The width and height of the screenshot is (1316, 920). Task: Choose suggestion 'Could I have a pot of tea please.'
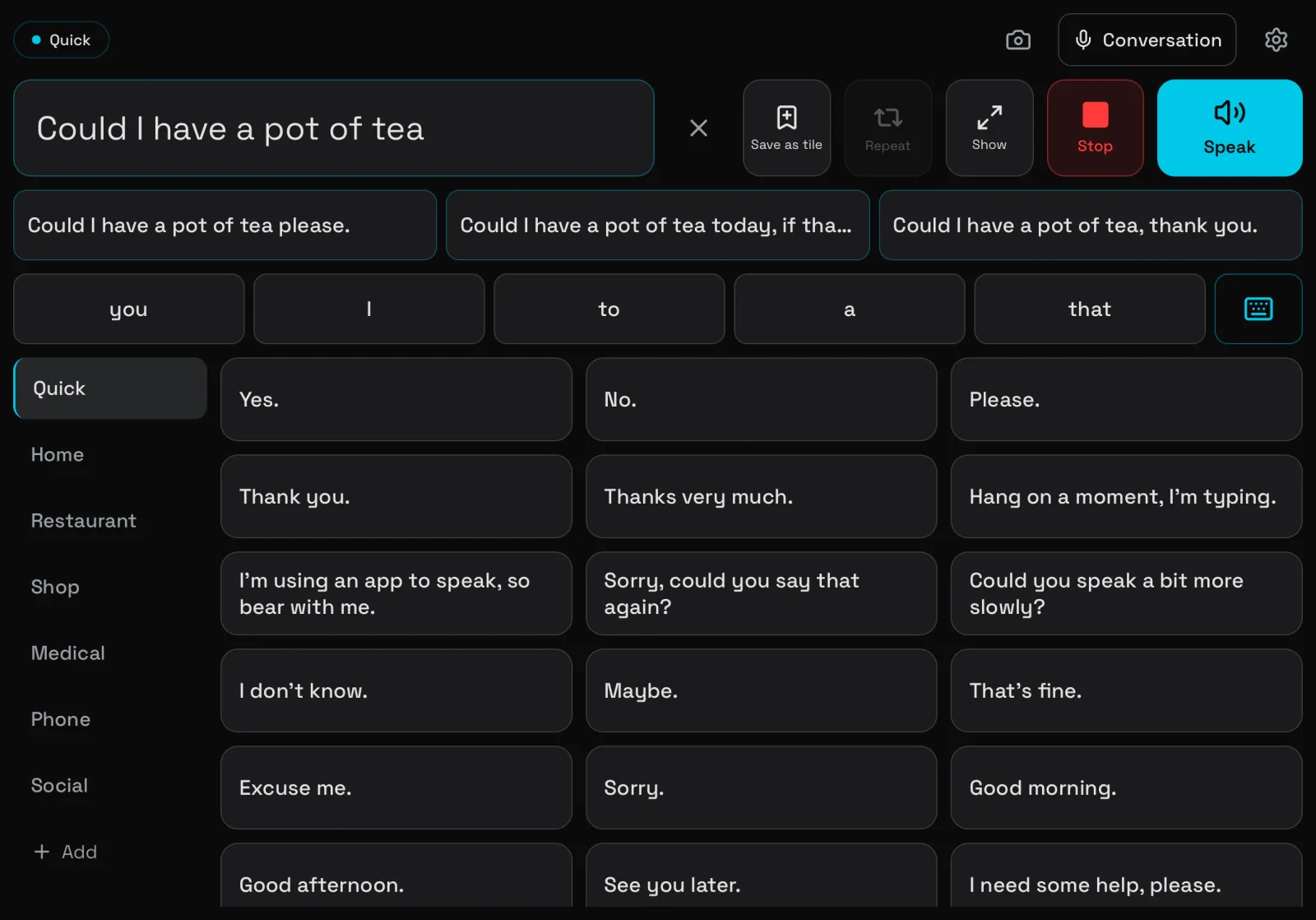click(225, 225)
